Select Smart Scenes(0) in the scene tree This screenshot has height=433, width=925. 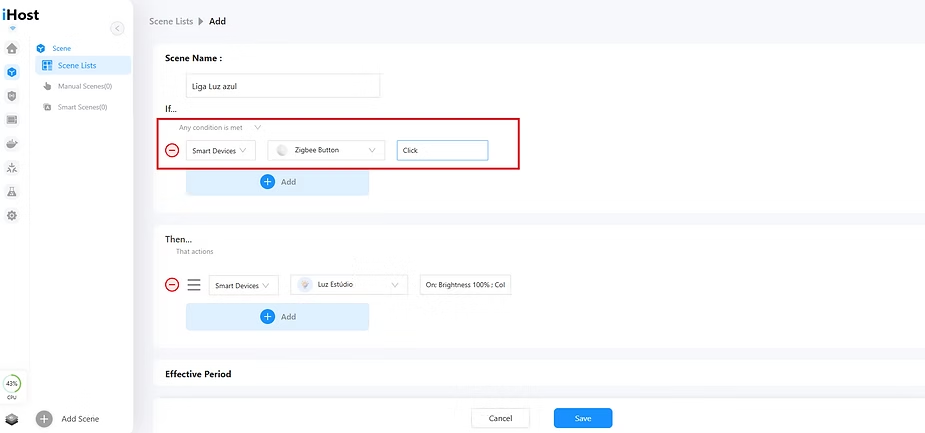pyautogui.click(x=82, y=107)
